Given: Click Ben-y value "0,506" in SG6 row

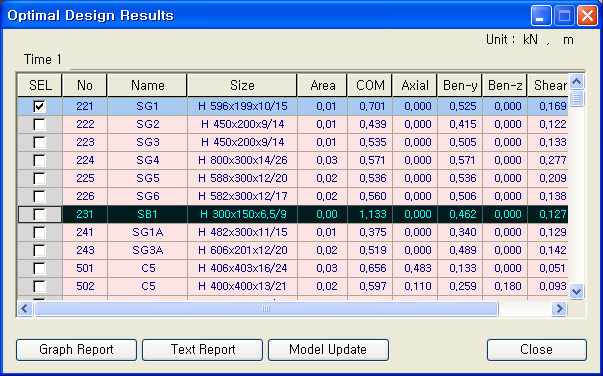Looking at the screenshot, I should click(x=460, y=196).
